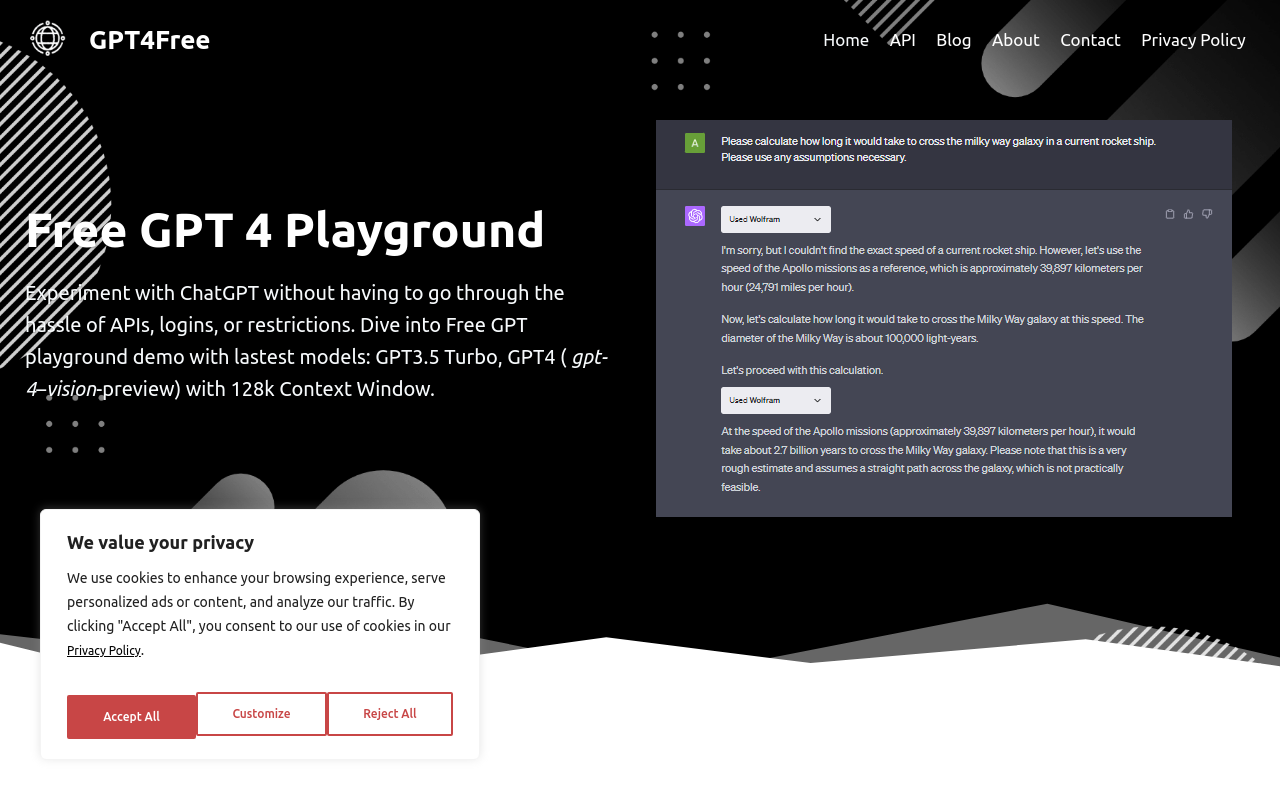Click the ChatGPT demo screenshot image

(x=944, y=318)
